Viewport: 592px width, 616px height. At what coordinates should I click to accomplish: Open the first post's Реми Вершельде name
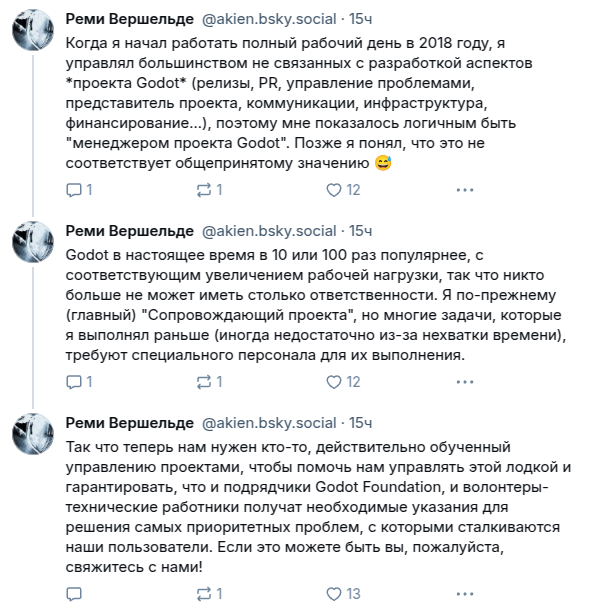coord(130,19)
